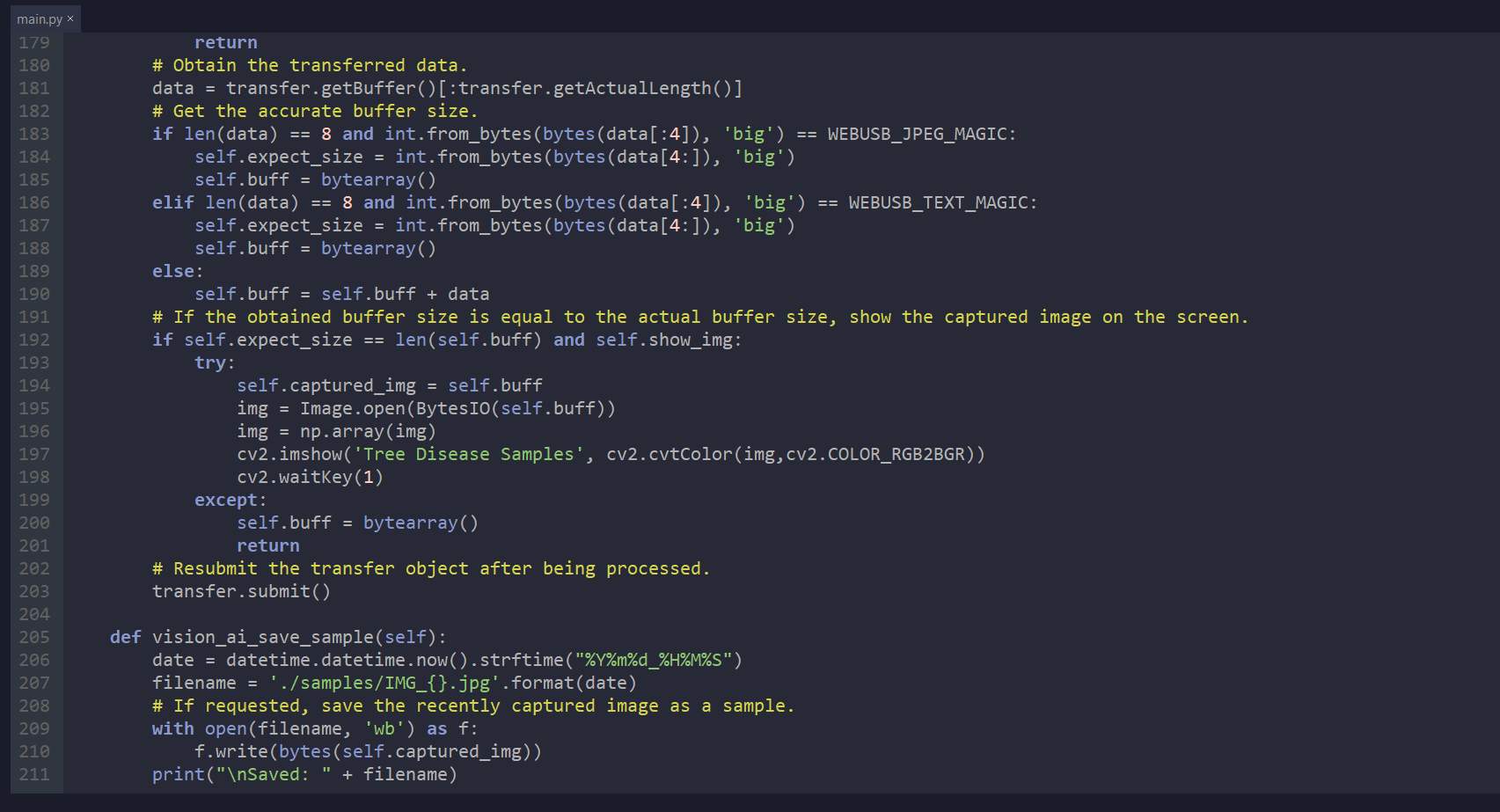
Task: Close the main.py tab
Action: tap(70, 18)
